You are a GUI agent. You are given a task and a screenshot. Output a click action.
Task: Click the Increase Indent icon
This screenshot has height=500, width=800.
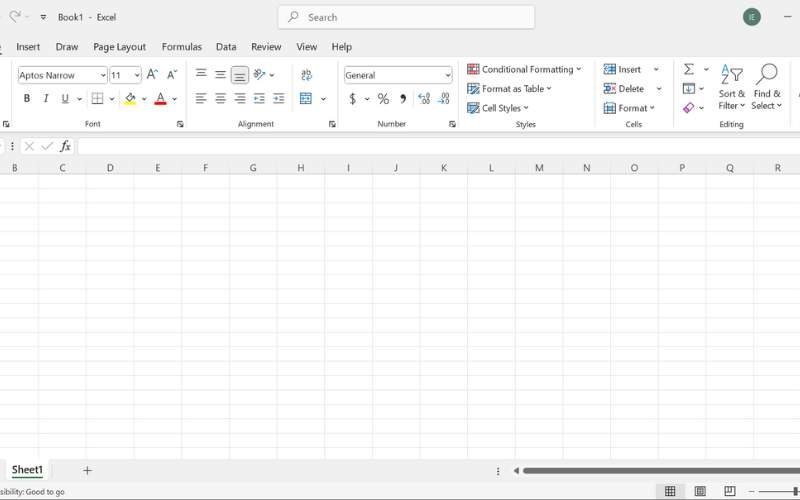click(279, 99)
